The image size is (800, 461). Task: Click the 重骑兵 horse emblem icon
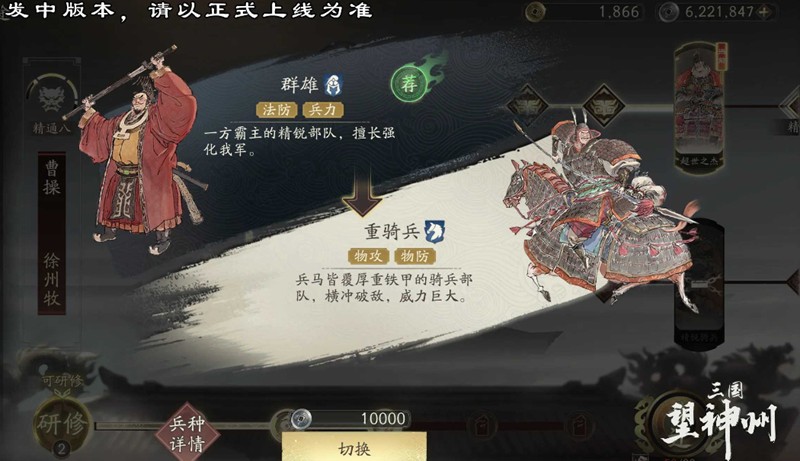tap(434, 232)
